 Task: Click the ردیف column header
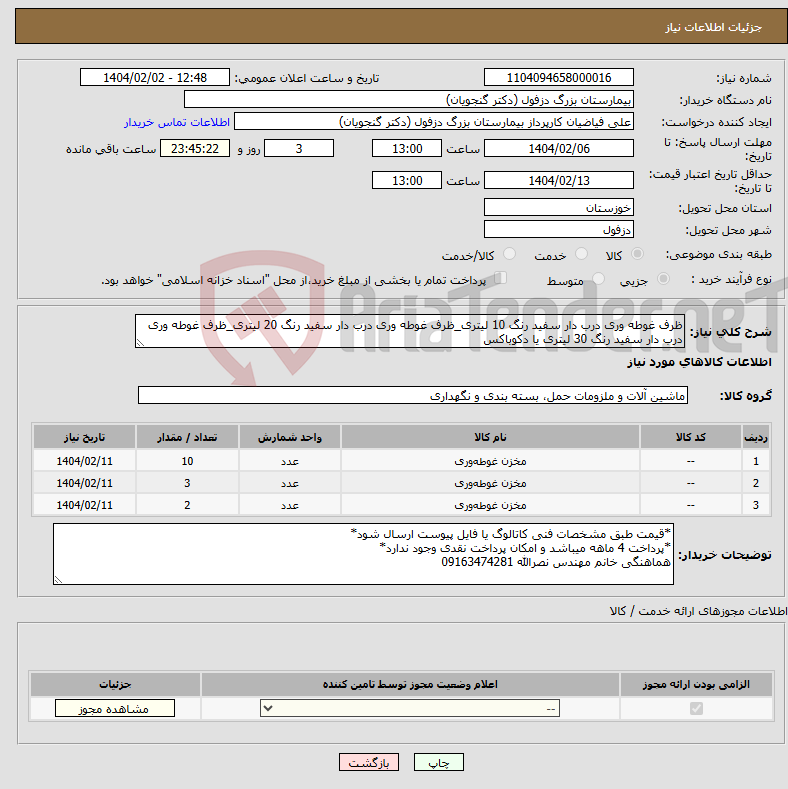(756, 437)
